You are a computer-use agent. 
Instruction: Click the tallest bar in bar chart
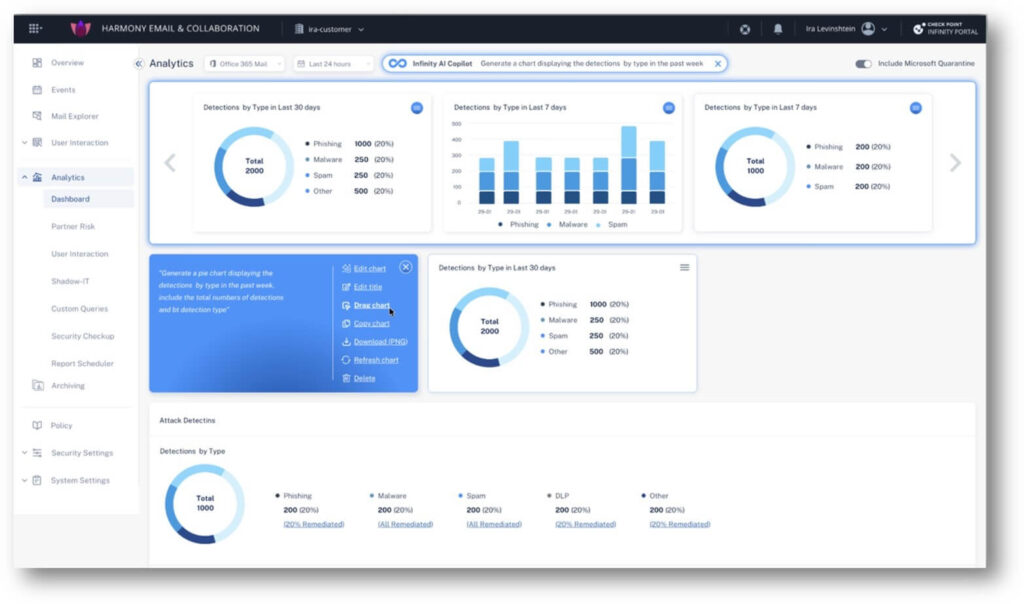tap(629, 165)
